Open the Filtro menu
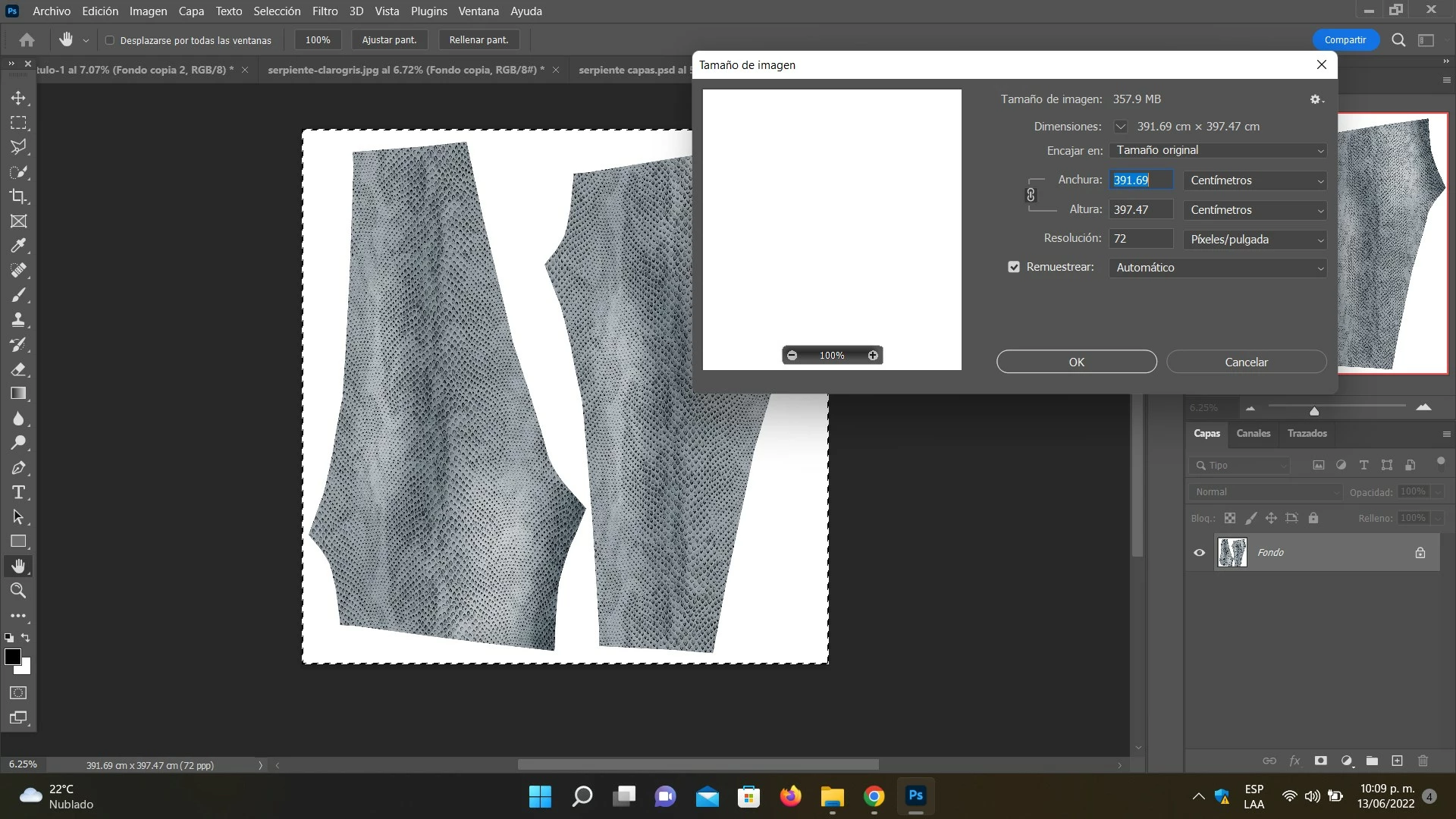Image resolution: width=1456 pixels, height=819 pixels. pos(325,11)
